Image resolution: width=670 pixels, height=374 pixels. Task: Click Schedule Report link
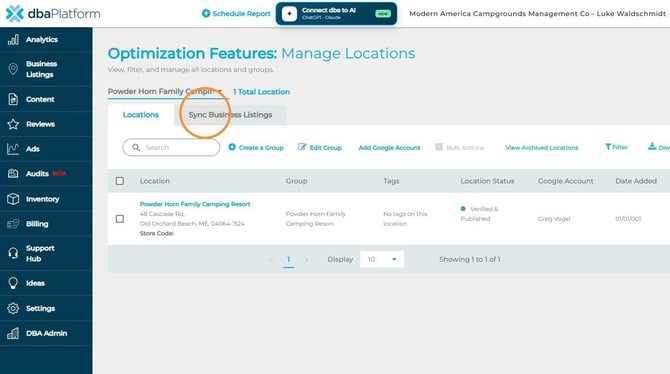pyautogui.click(x=236, y=13)
